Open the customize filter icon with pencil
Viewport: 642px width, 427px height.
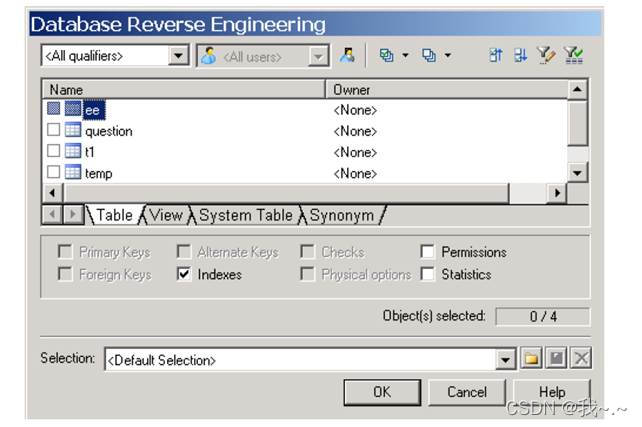click(546, 55)
